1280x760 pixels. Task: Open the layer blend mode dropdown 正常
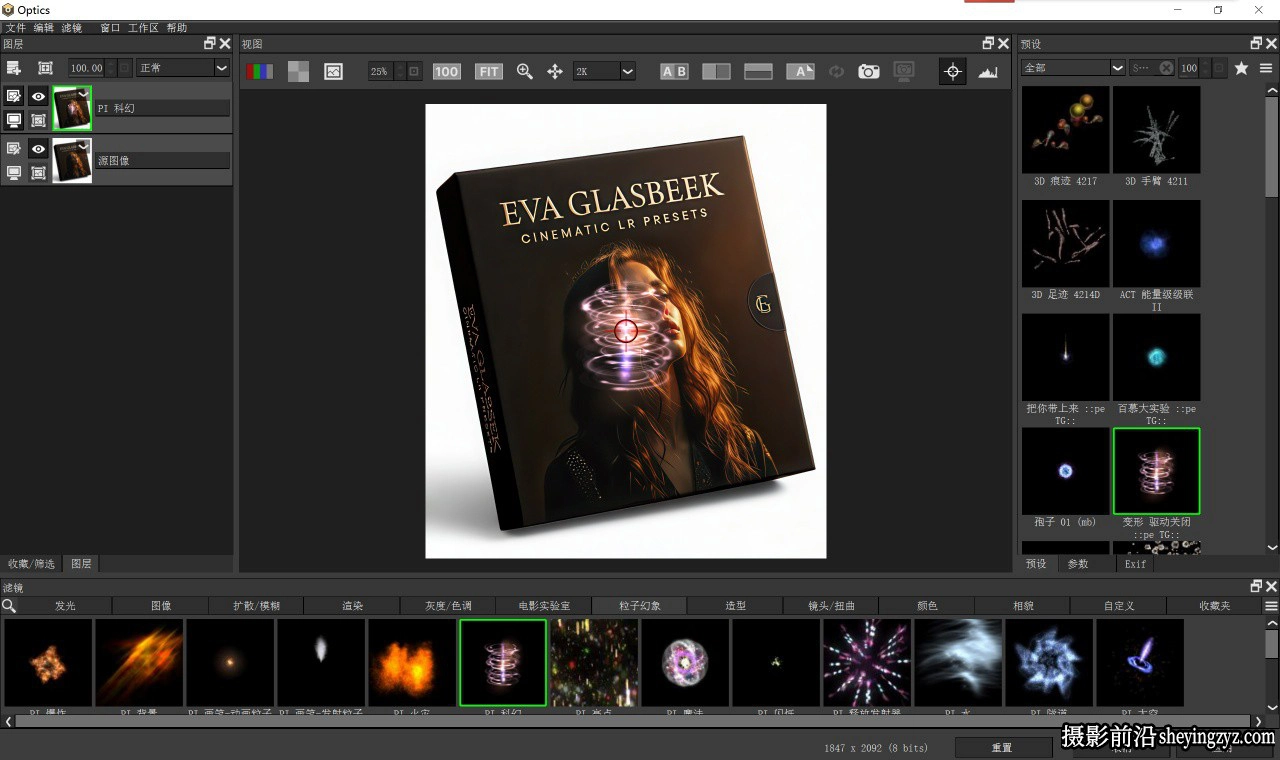[x=184, y=68]
